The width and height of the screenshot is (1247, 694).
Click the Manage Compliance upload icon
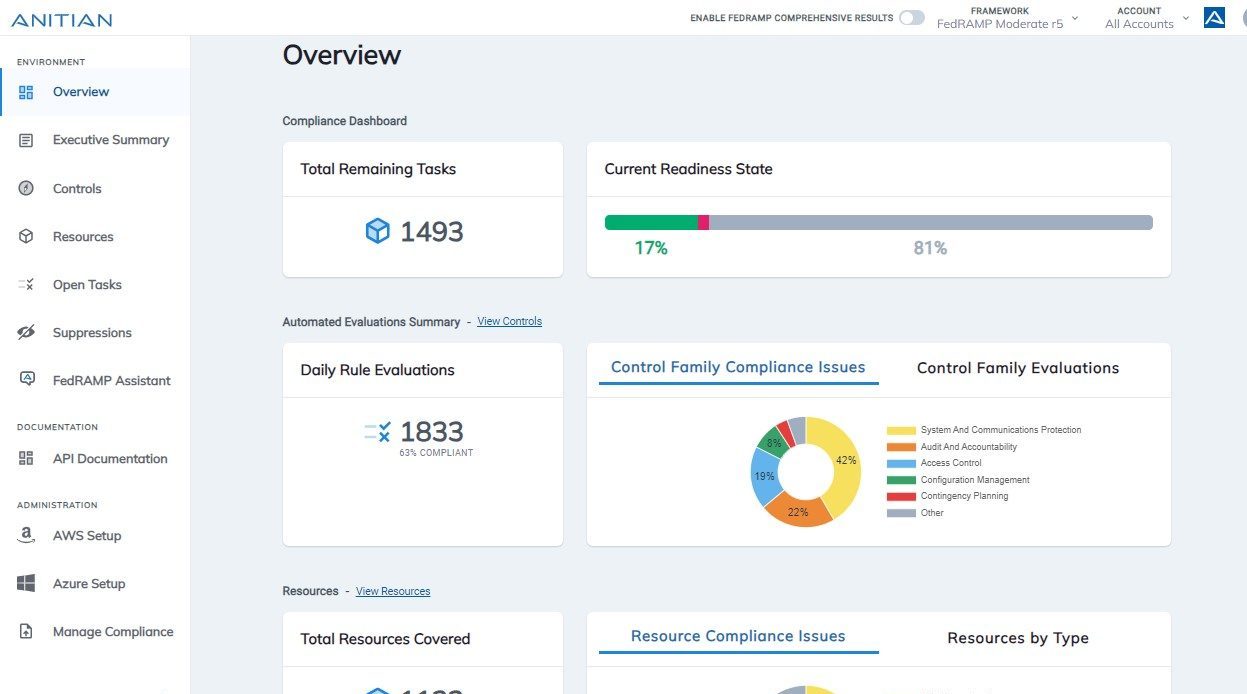pos(26,632)
